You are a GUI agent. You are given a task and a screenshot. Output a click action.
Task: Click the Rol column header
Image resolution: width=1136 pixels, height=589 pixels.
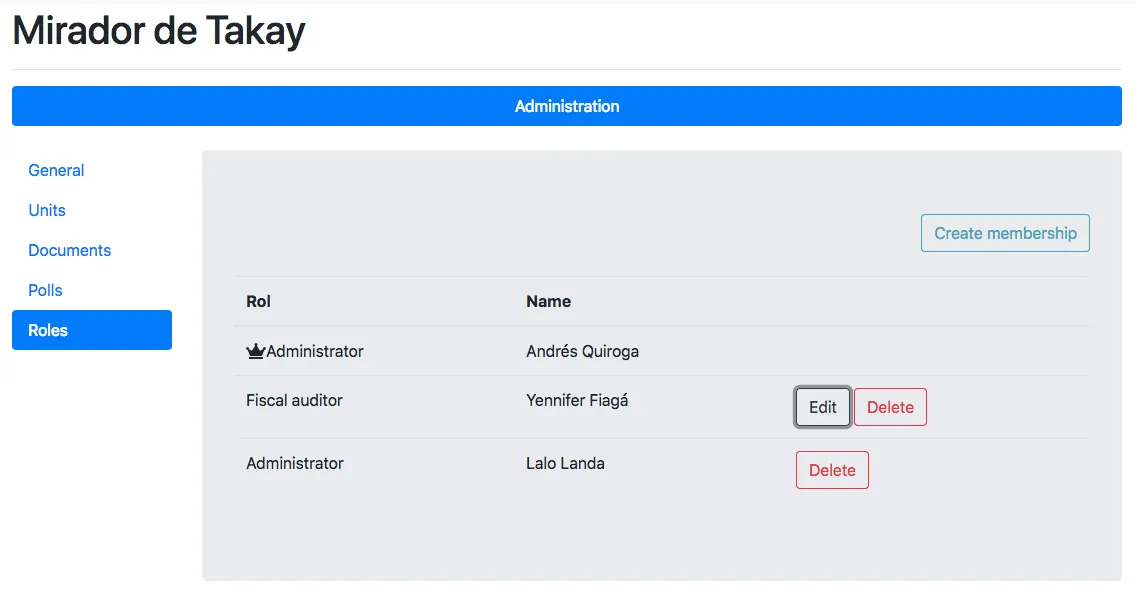click(x=258, y=301)
